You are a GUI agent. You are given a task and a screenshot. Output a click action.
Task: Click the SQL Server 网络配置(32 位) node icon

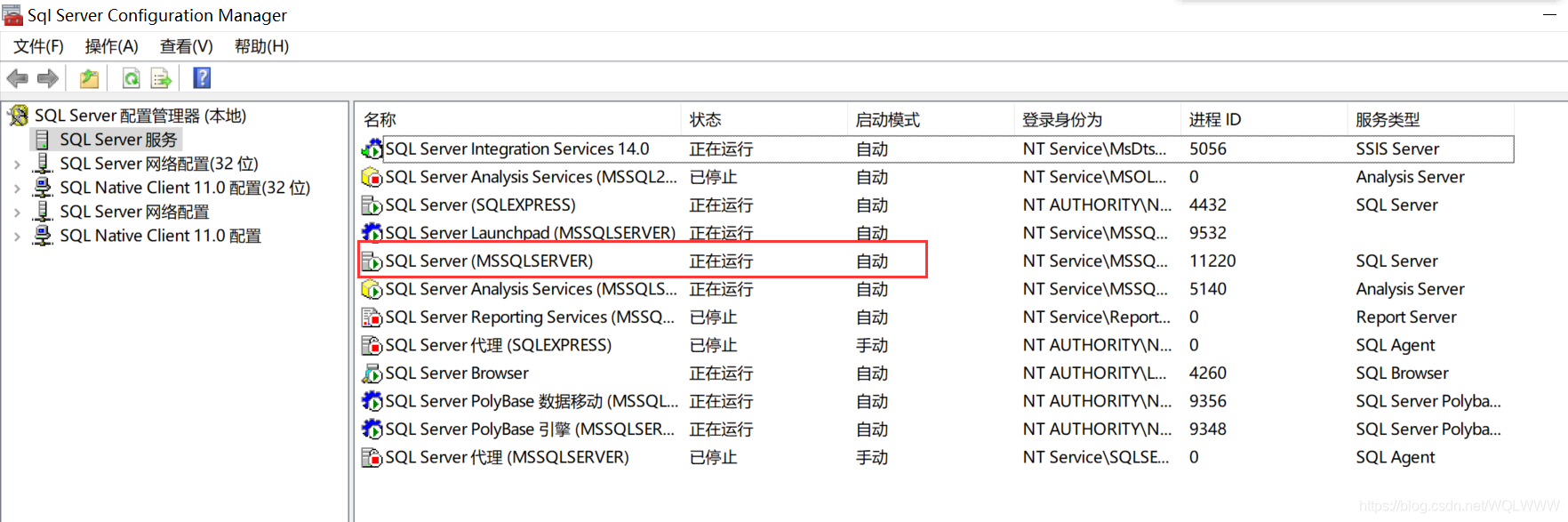pyautogui.click(x=42, y=164)
